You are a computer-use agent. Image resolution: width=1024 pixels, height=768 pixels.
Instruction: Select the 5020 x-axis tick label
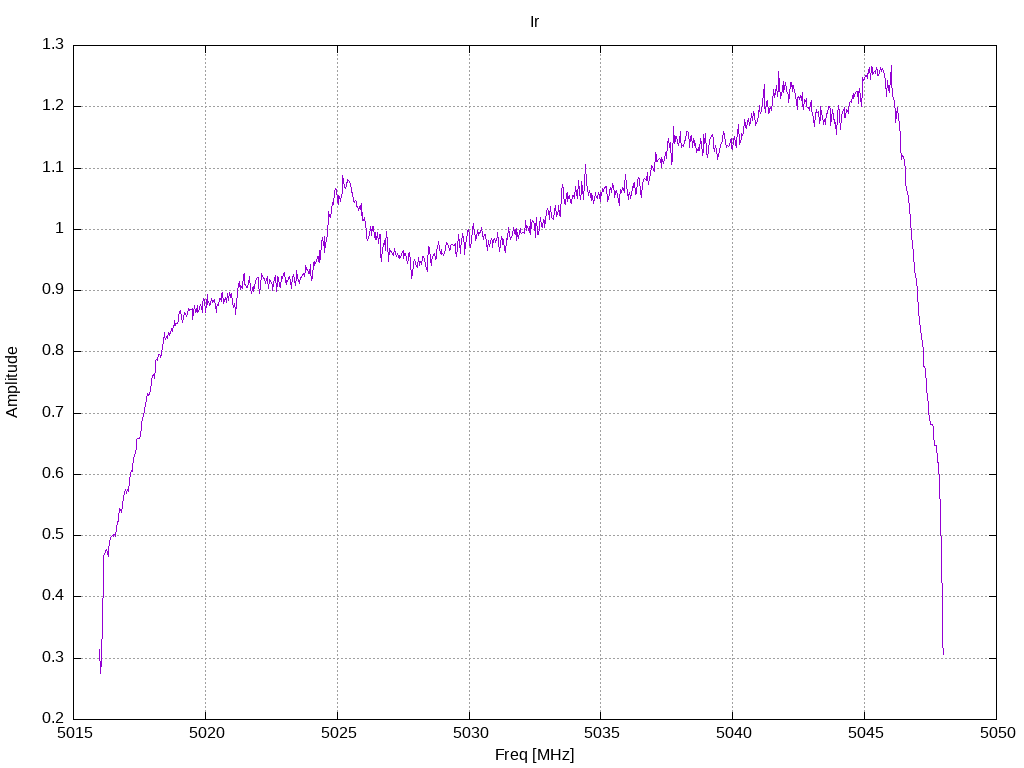(x=205, y=733)
